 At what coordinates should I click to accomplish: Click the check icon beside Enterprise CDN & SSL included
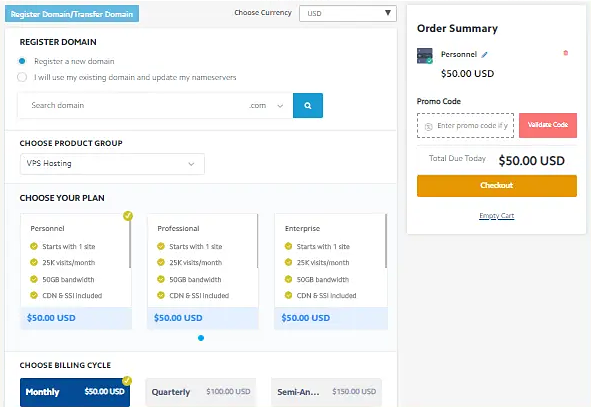pyautogui.click(x=288, y=295)
